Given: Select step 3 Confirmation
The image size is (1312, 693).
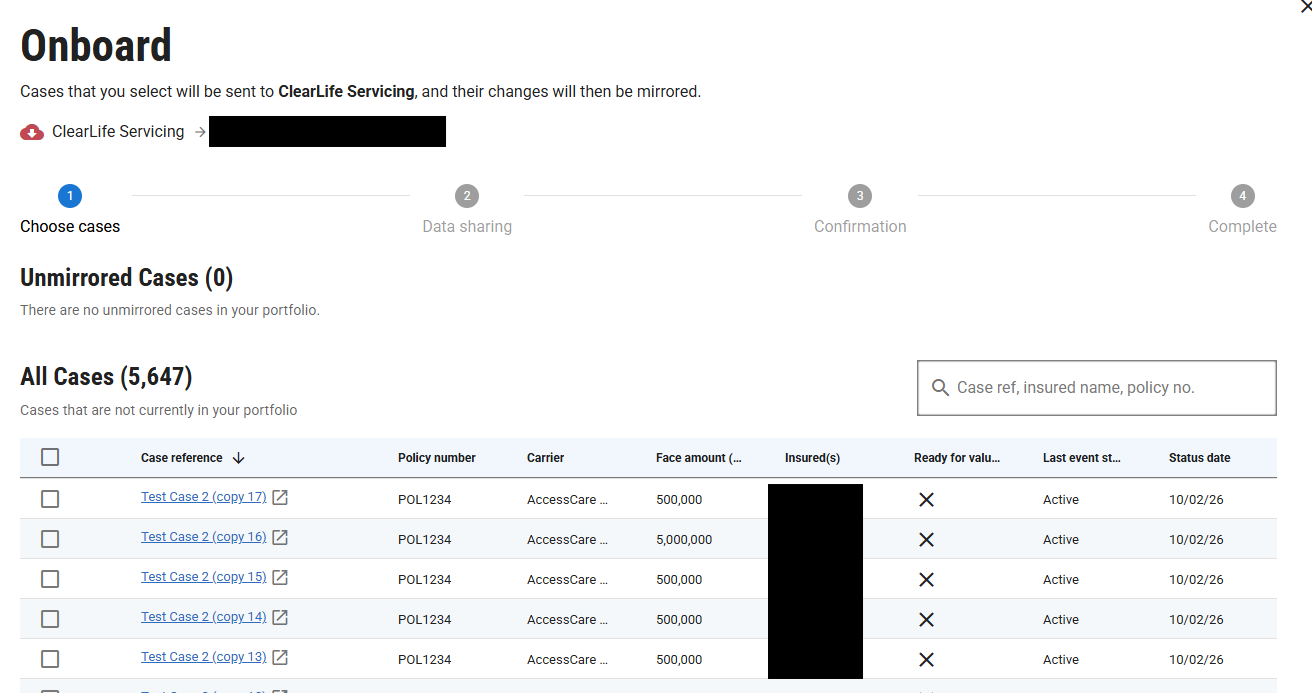Looking at the screenshot, I should point(859,196).
